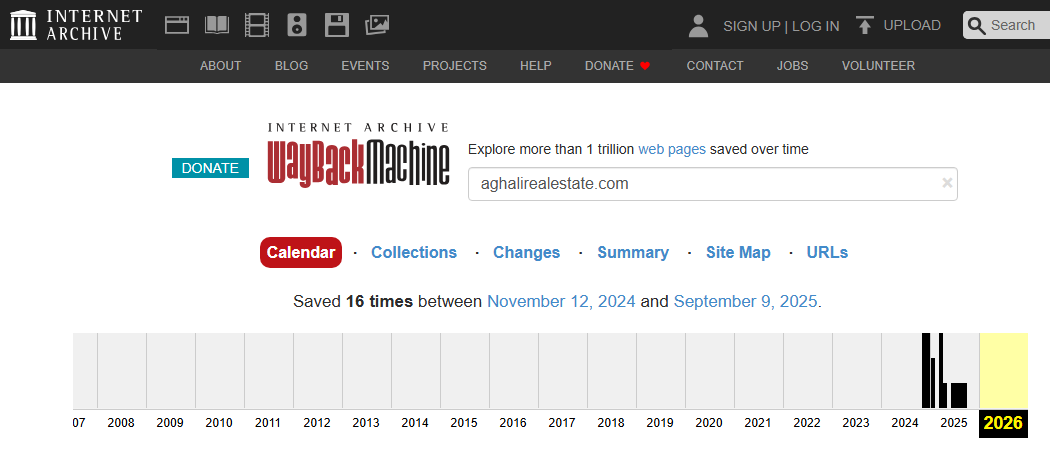Open the Video film strip icon

tap(256, 25)
